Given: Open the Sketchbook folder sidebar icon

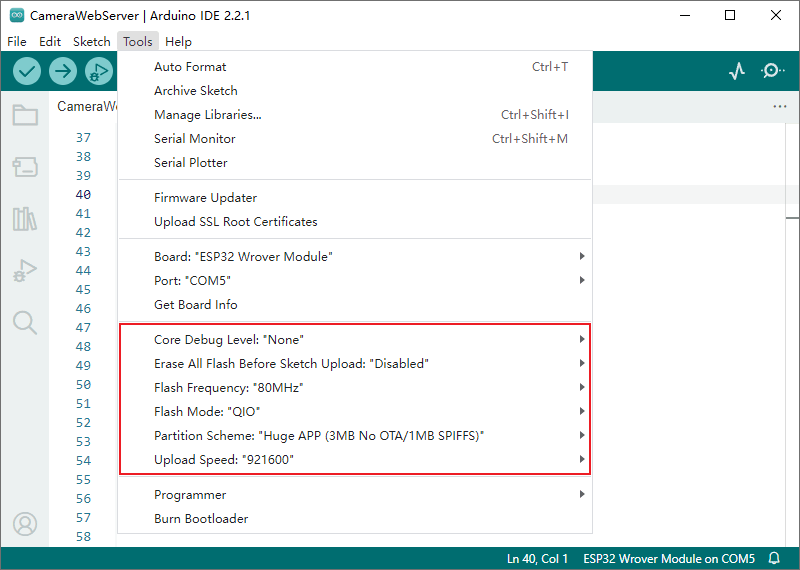Looking at the screenshot, I should [25, 115].
